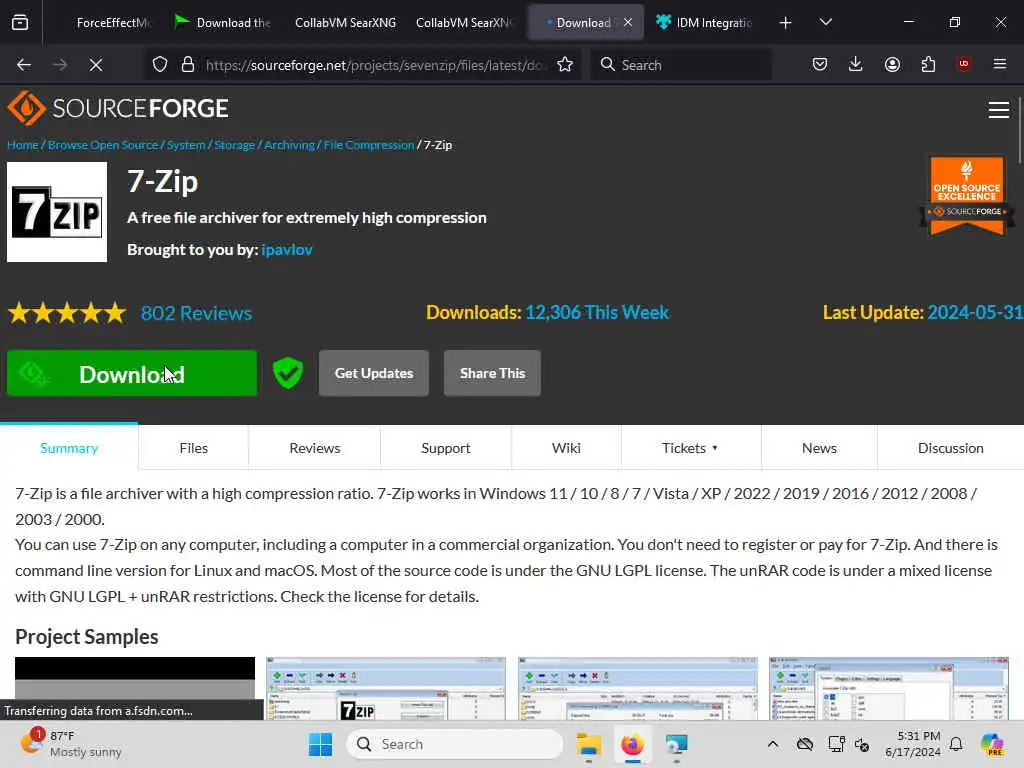Click the Share This button
The width and height of the screenshot is (1024, 768).
492,373
